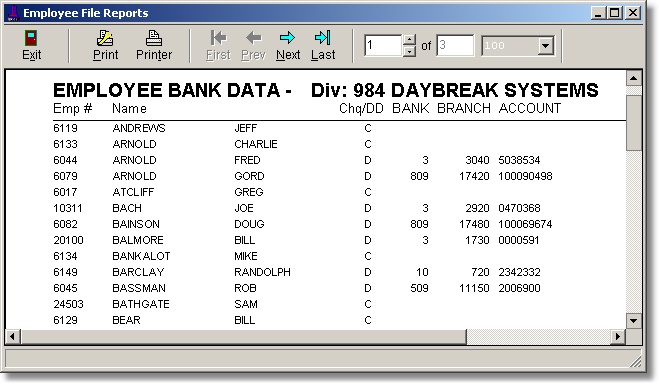The image size is (659, 385).
Task: Click the BRANCH column header
Action: coord(464,108)
